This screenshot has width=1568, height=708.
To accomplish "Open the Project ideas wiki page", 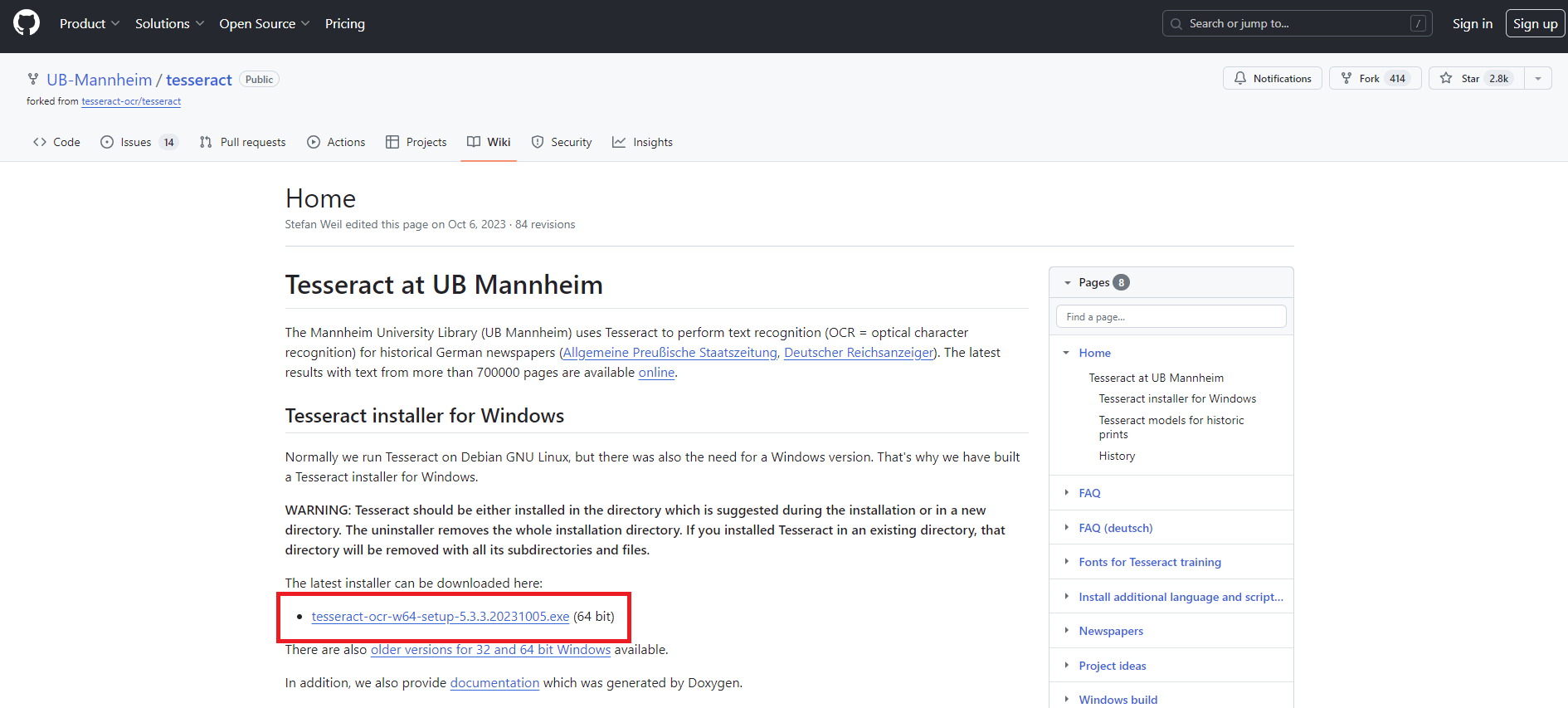I will pyautogui.click(x=1113, y=666).
